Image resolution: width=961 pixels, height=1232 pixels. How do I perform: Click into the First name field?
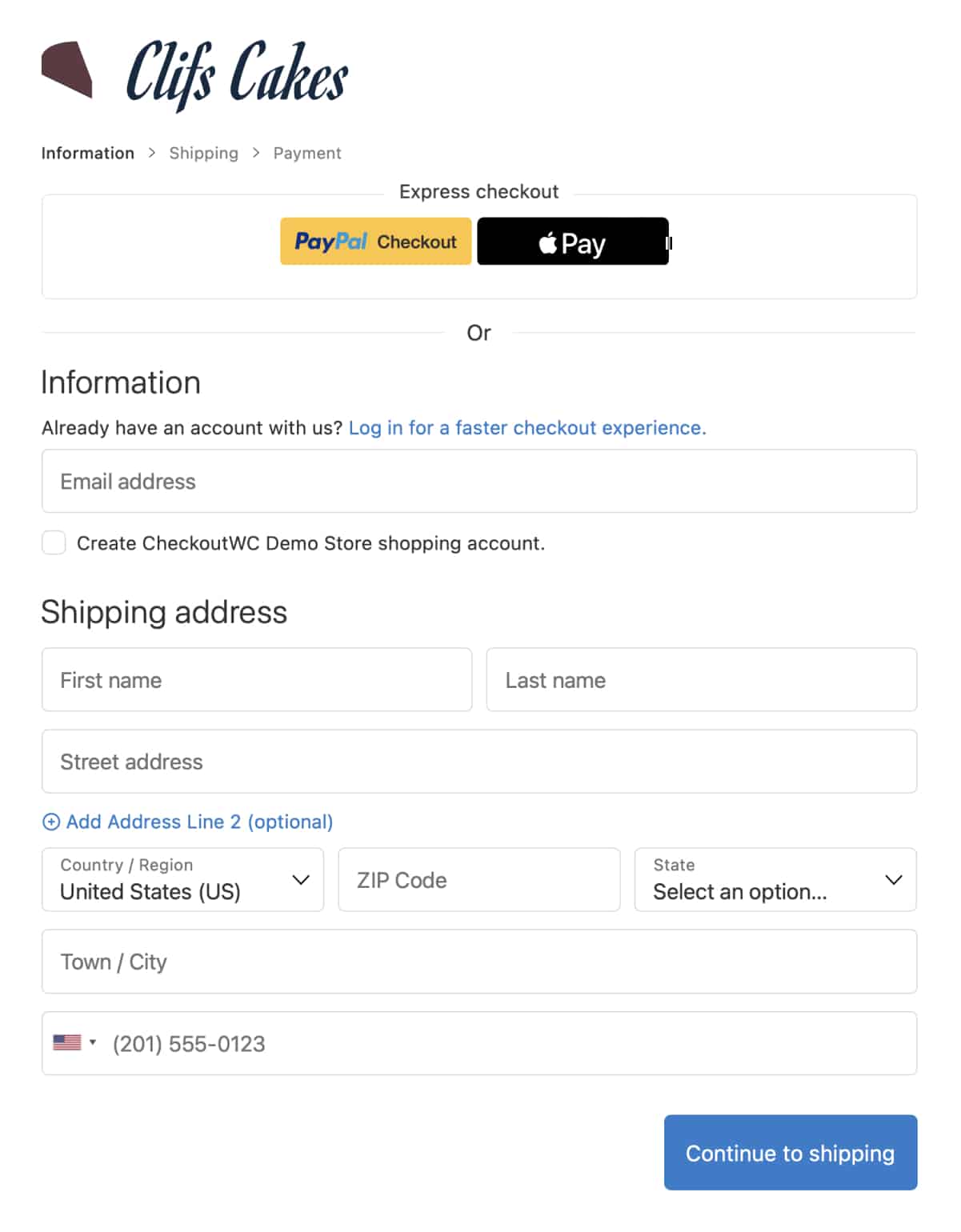coord(256,680)
